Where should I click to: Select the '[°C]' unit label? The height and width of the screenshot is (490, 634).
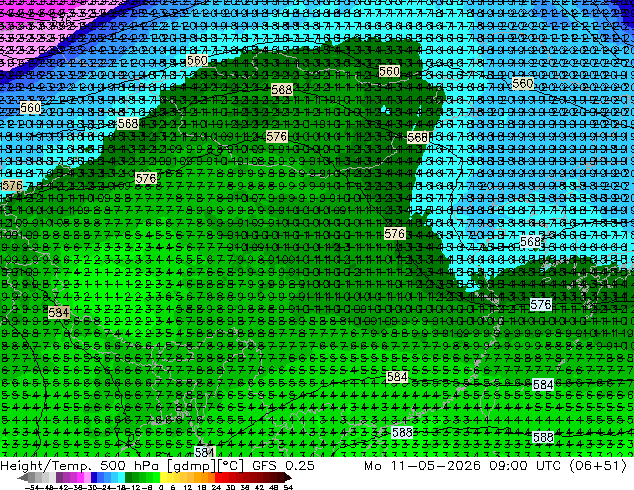[x=231, y=466]
